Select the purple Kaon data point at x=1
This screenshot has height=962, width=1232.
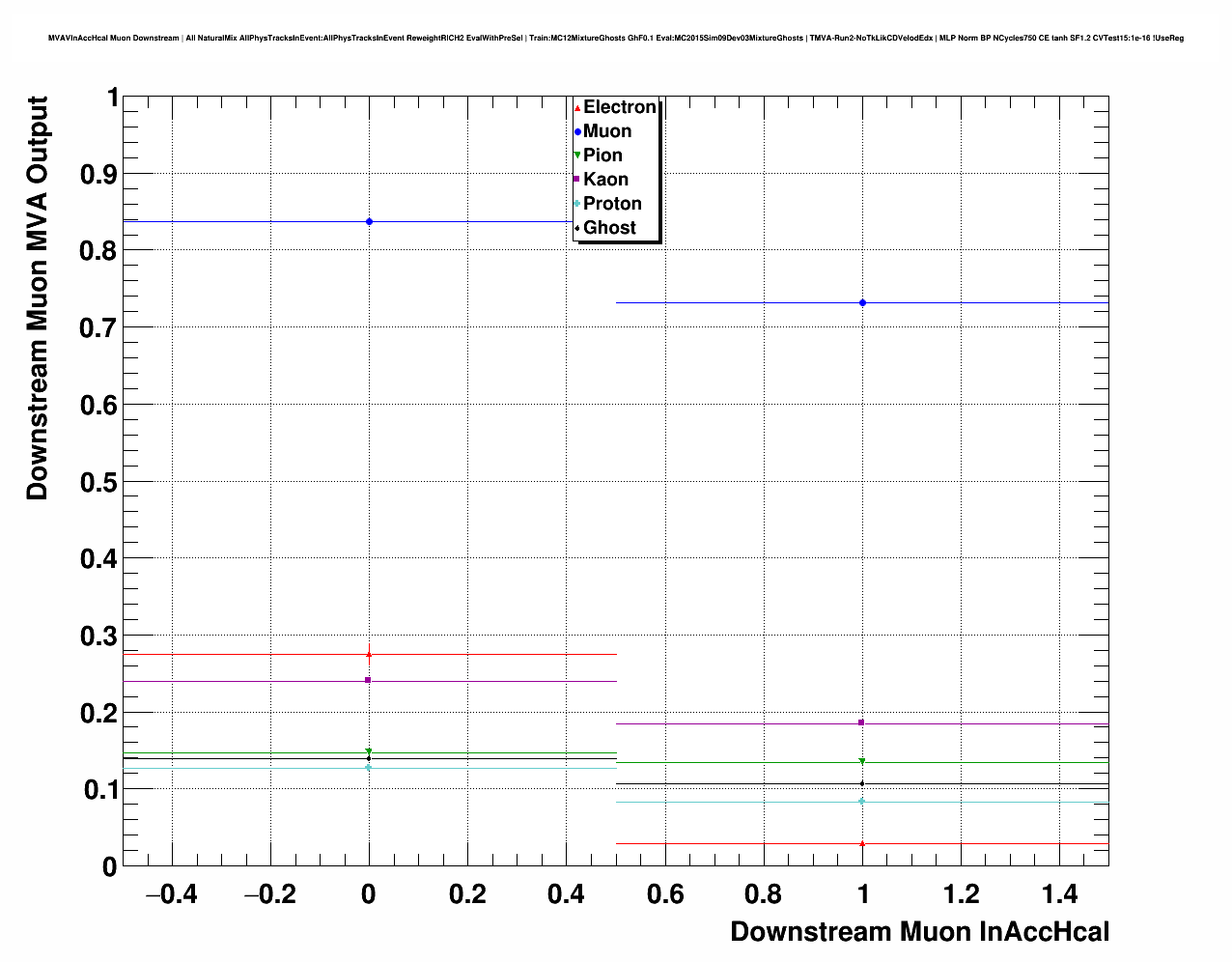861,722
